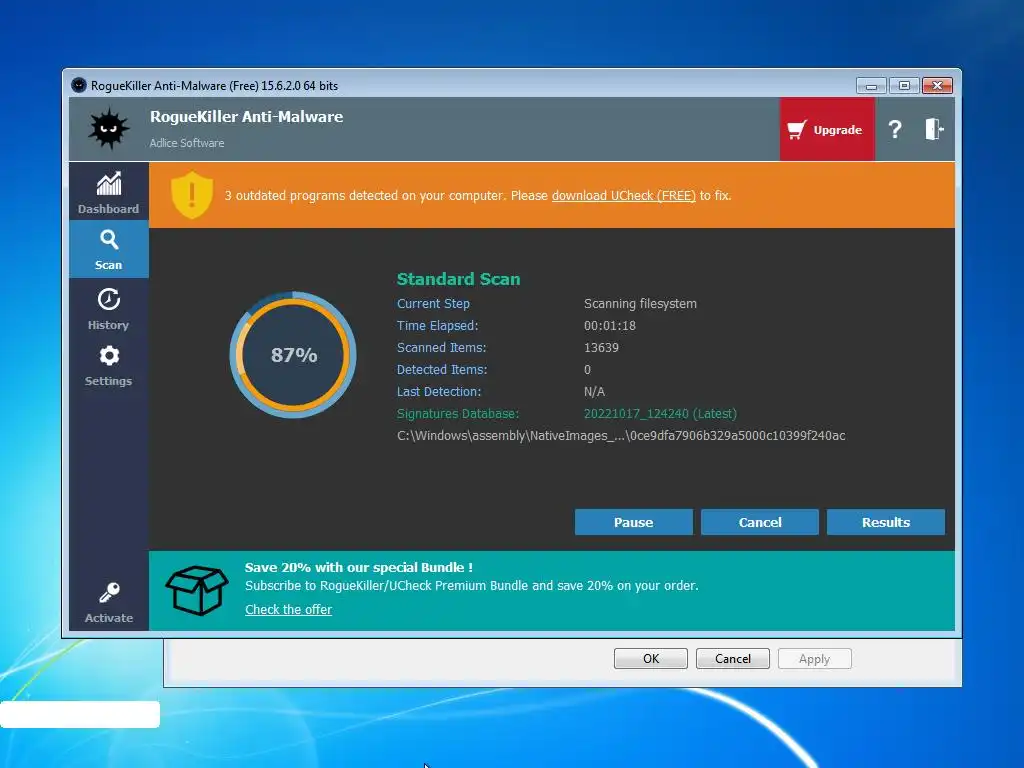Click the RogueKiller spiky logo

(x=108, y=129)
